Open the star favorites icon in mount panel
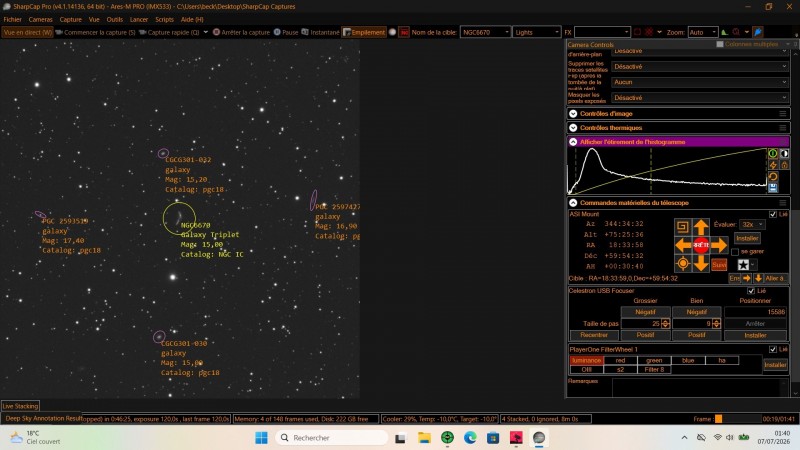 tap(743, 264)
